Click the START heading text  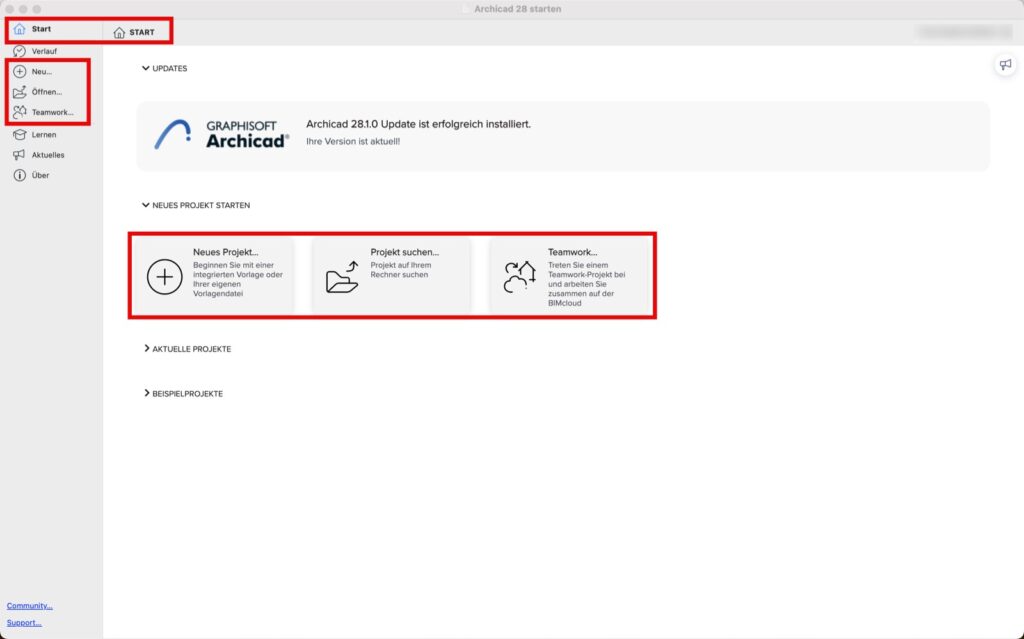point(142,33)
